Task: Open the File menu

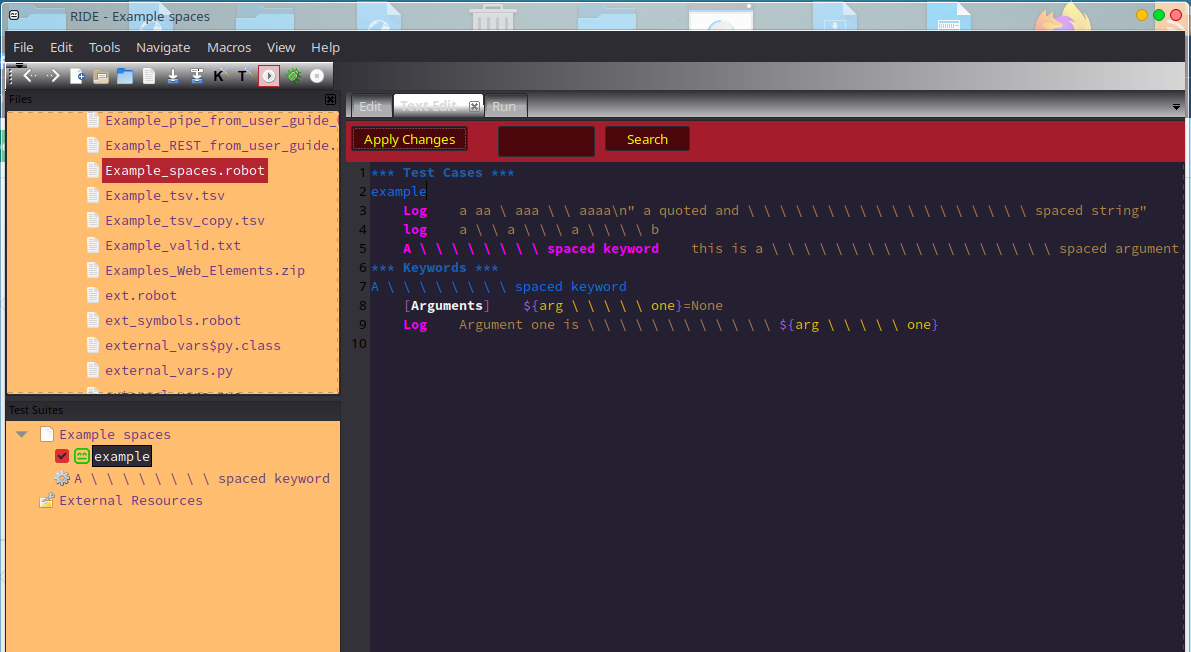Action: click(x=24, y=47)
